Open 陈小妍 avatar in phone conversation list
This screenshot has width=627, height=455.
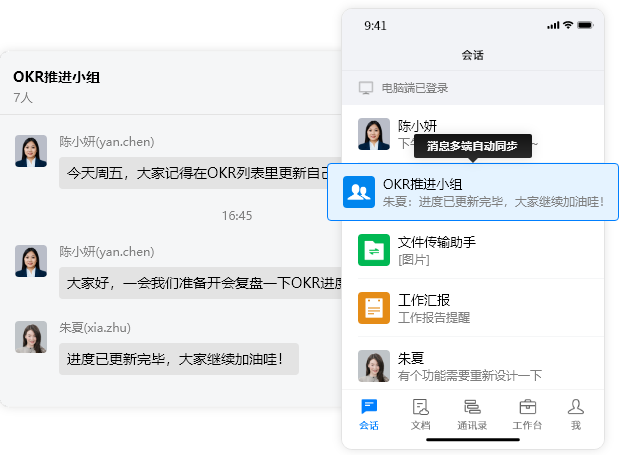click(374, 134)
